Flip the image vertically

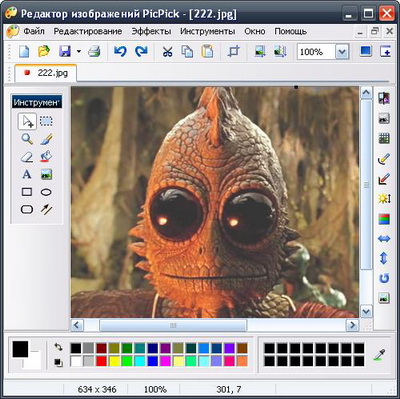pos(384,258)
